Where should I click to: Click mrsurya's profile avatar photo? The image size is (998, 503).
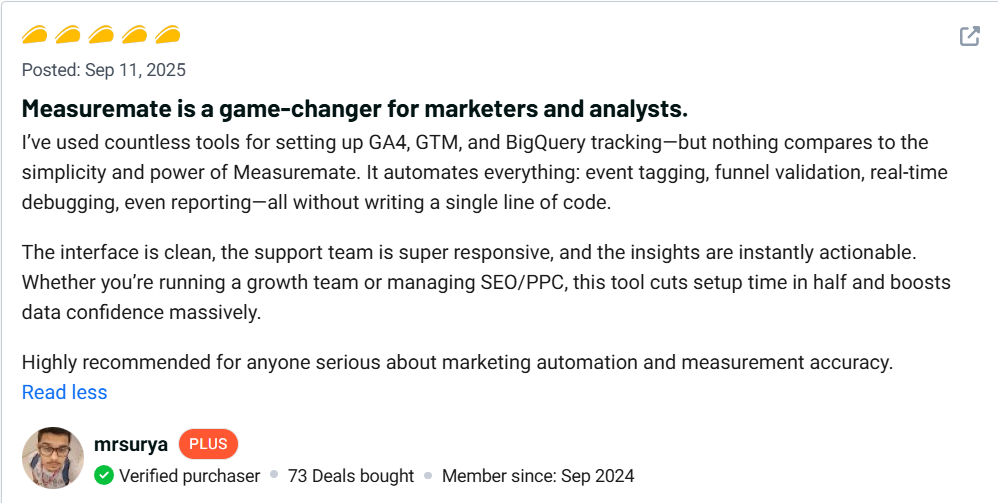coord(51,457)
